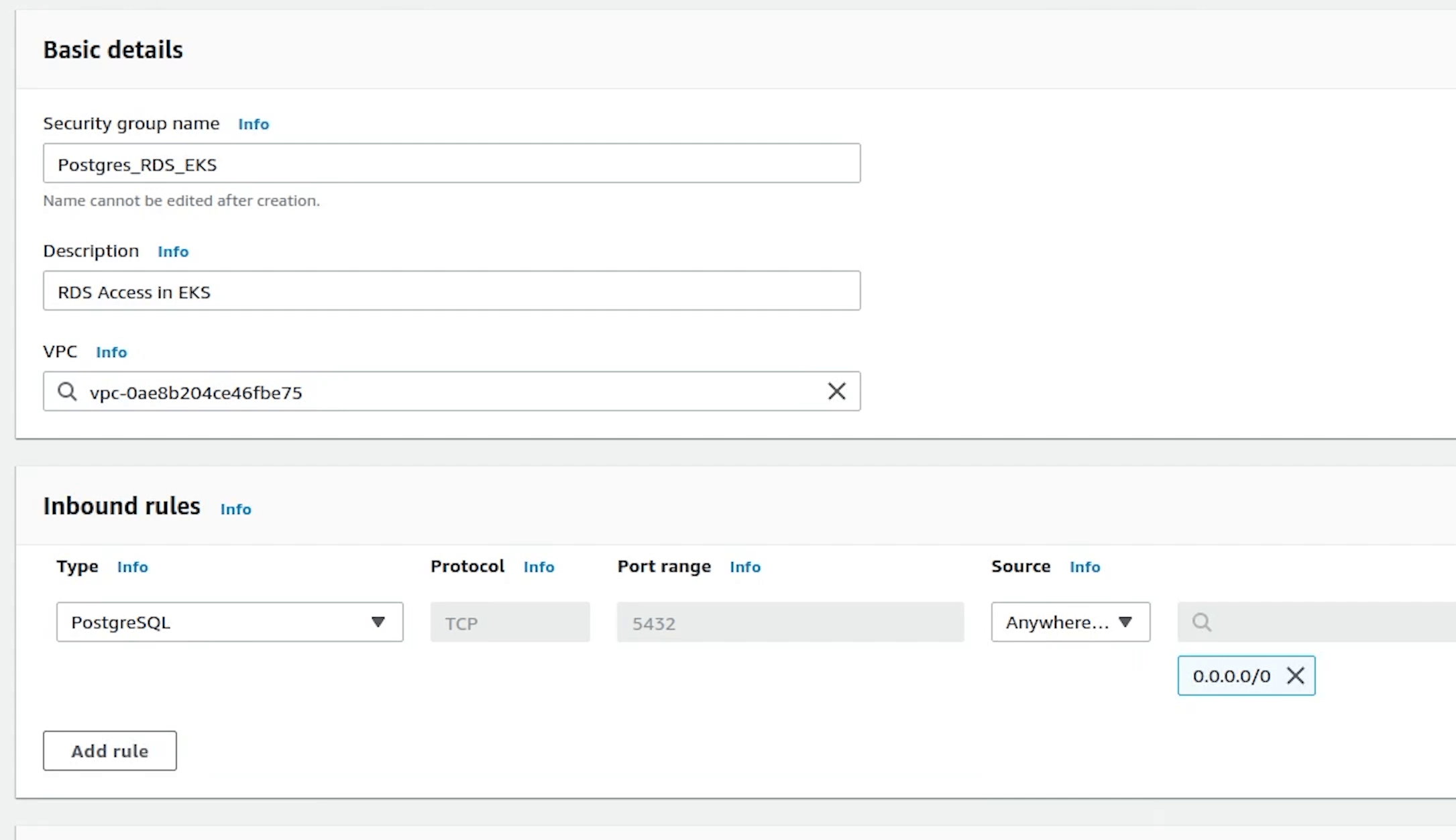Remove the 0.0.0.0/0 source chip
Image resolution: width=1456 pixels, height=840 pixels.
tap(1295, 676)
